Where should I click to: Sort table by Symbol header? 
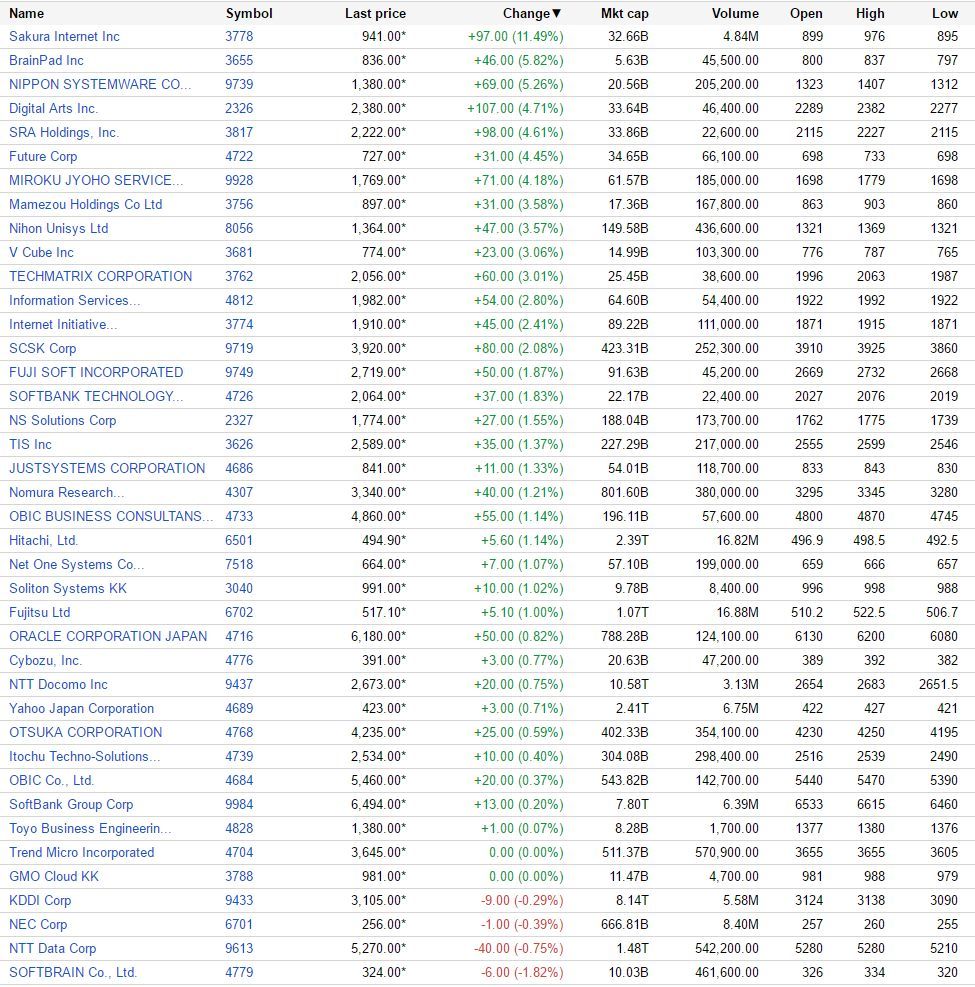coord(249,13)
